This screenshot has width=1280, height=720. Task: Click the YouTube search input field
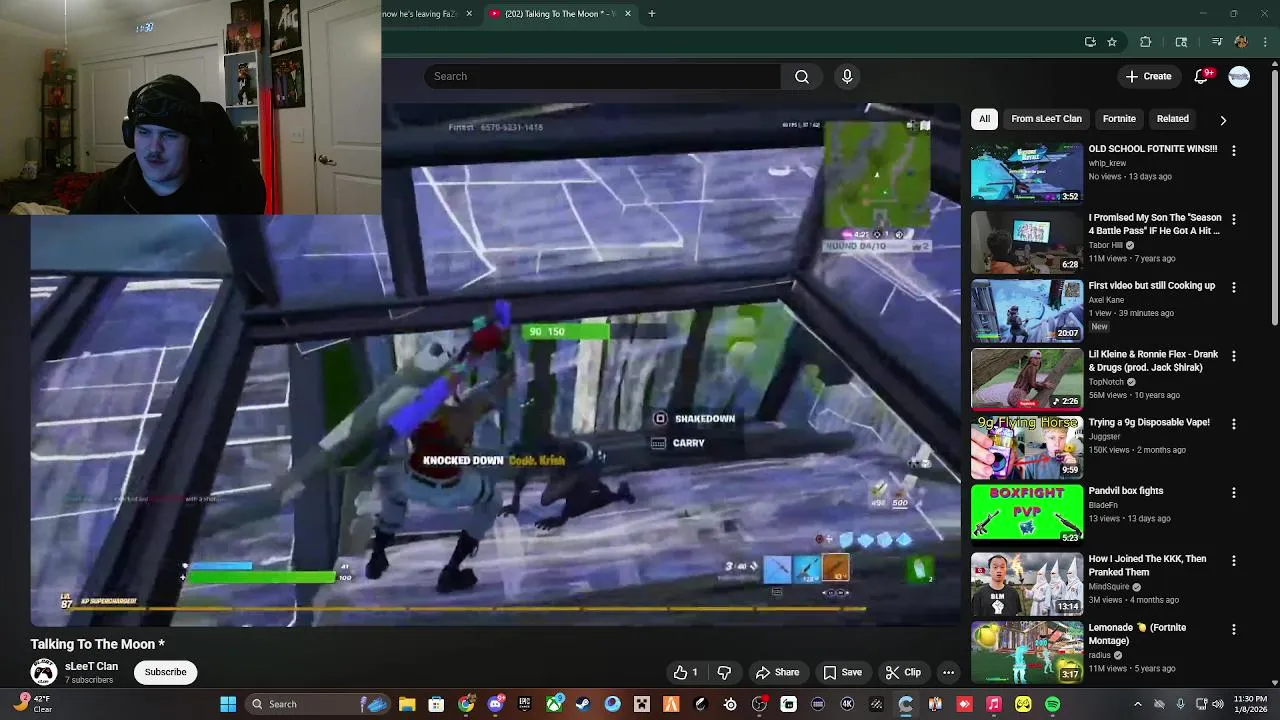pos(602,76)
